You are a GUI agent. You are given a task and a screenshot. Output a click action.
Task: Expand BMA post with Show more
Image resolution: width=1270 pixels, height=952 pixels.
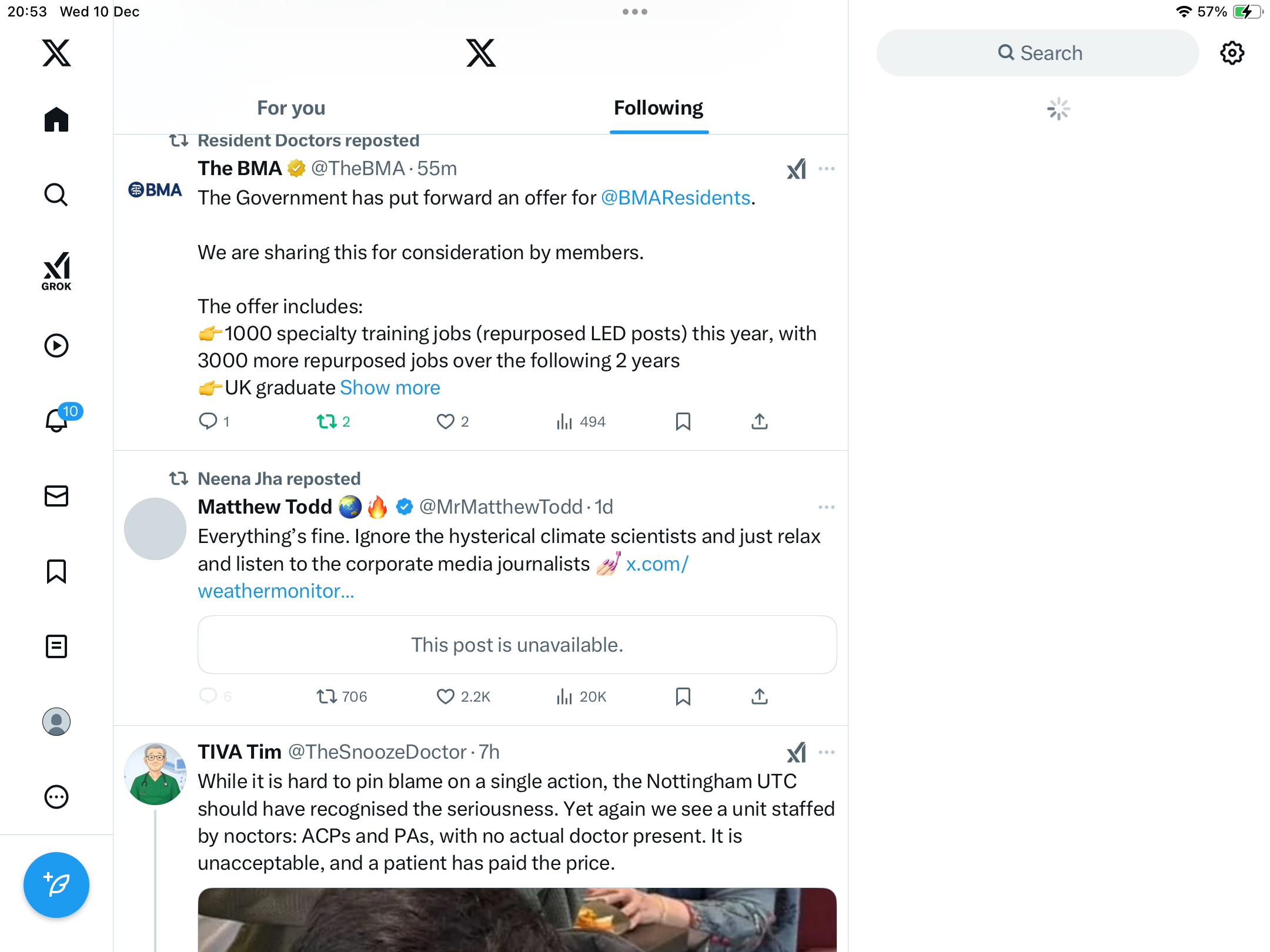[x=390, y=388]
